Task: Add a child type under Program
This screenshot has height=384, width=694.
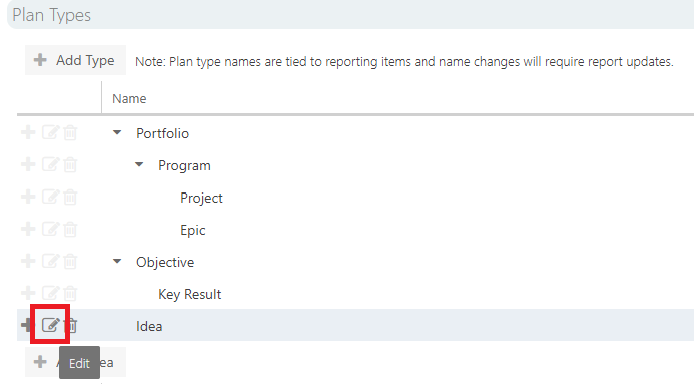Action: tap(28, 164)
